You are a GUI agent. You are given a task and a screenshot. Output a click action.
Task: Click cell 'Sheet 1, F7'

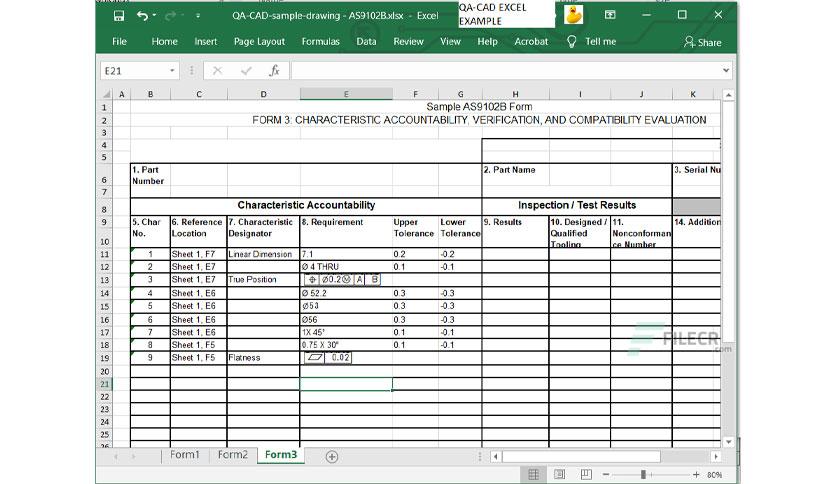click(198, 254)
